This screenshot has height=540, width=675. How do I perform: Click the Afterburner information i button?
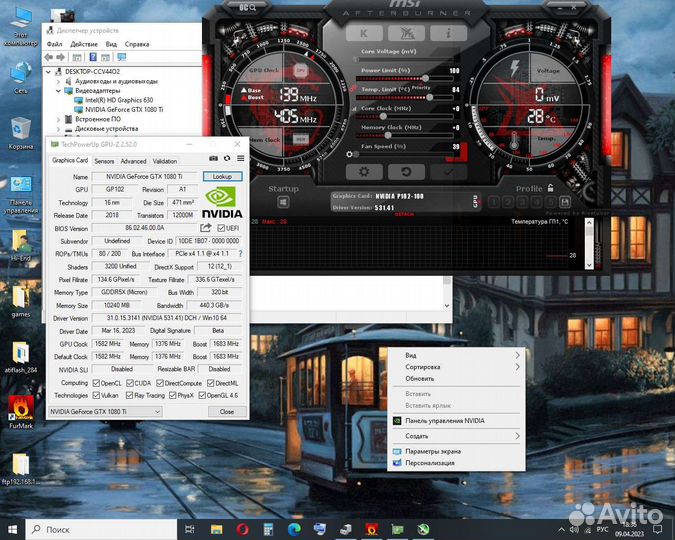[x=449, y=33]
